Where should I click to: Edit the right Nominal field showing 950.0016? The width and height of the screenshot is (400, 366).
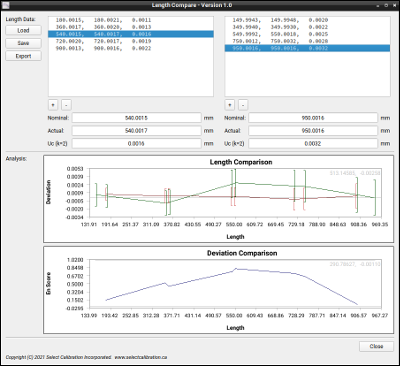(x=313, y=118)
